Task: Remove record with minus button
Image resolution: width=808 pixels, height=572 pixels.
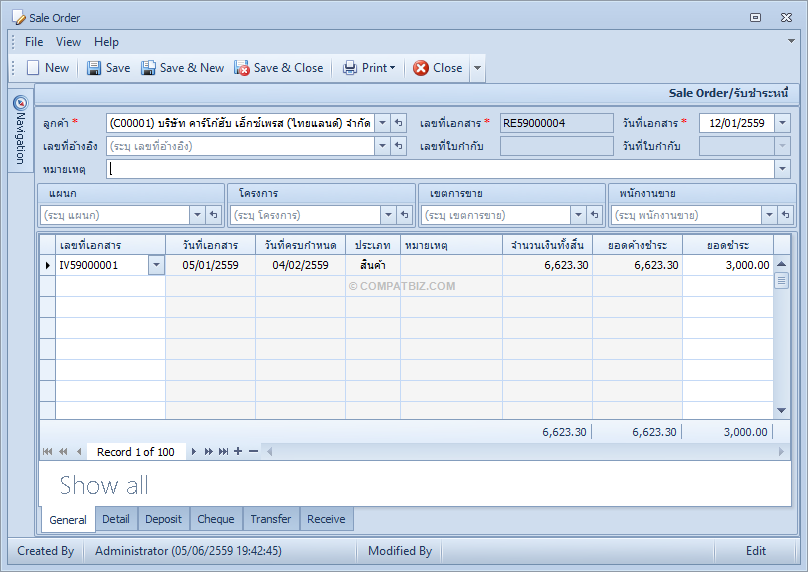Action: point(253,451)
